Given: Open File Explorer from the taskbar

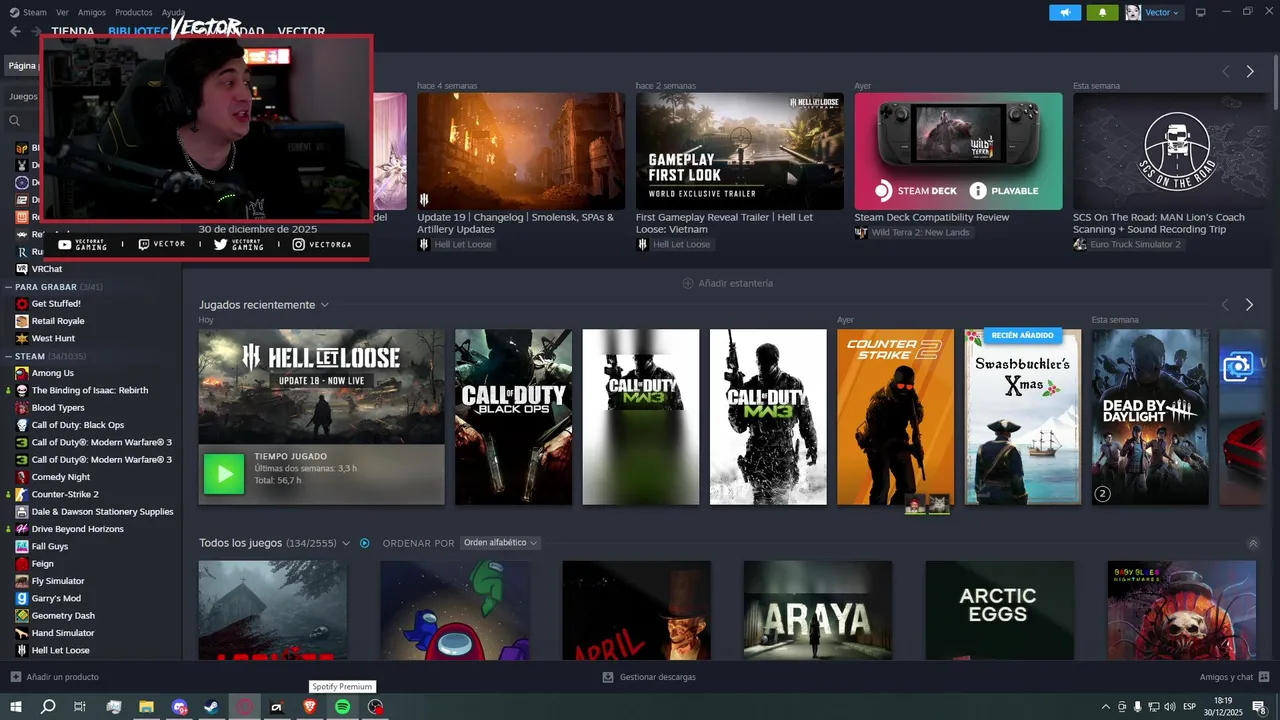Looking at the screenshot, I should pyautogui.click(x=146, y=707).
